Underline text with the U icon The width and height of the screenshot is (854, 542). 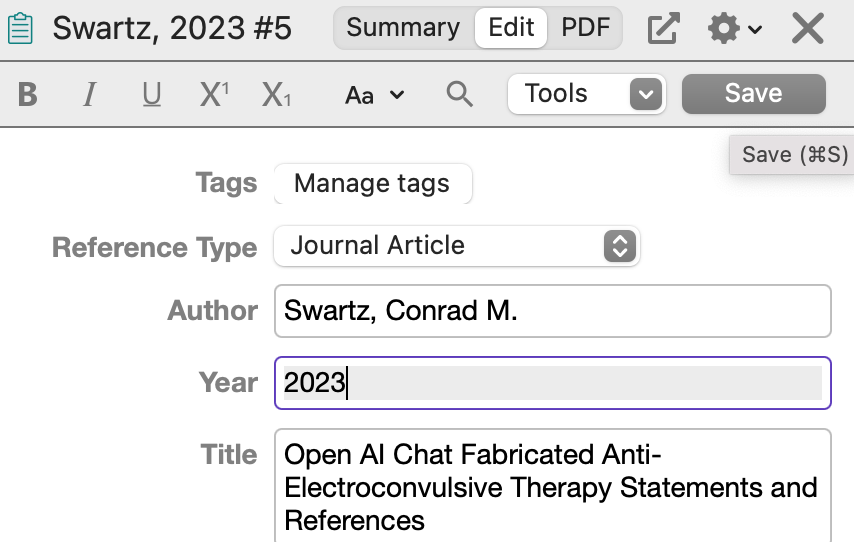pos(151,94)
